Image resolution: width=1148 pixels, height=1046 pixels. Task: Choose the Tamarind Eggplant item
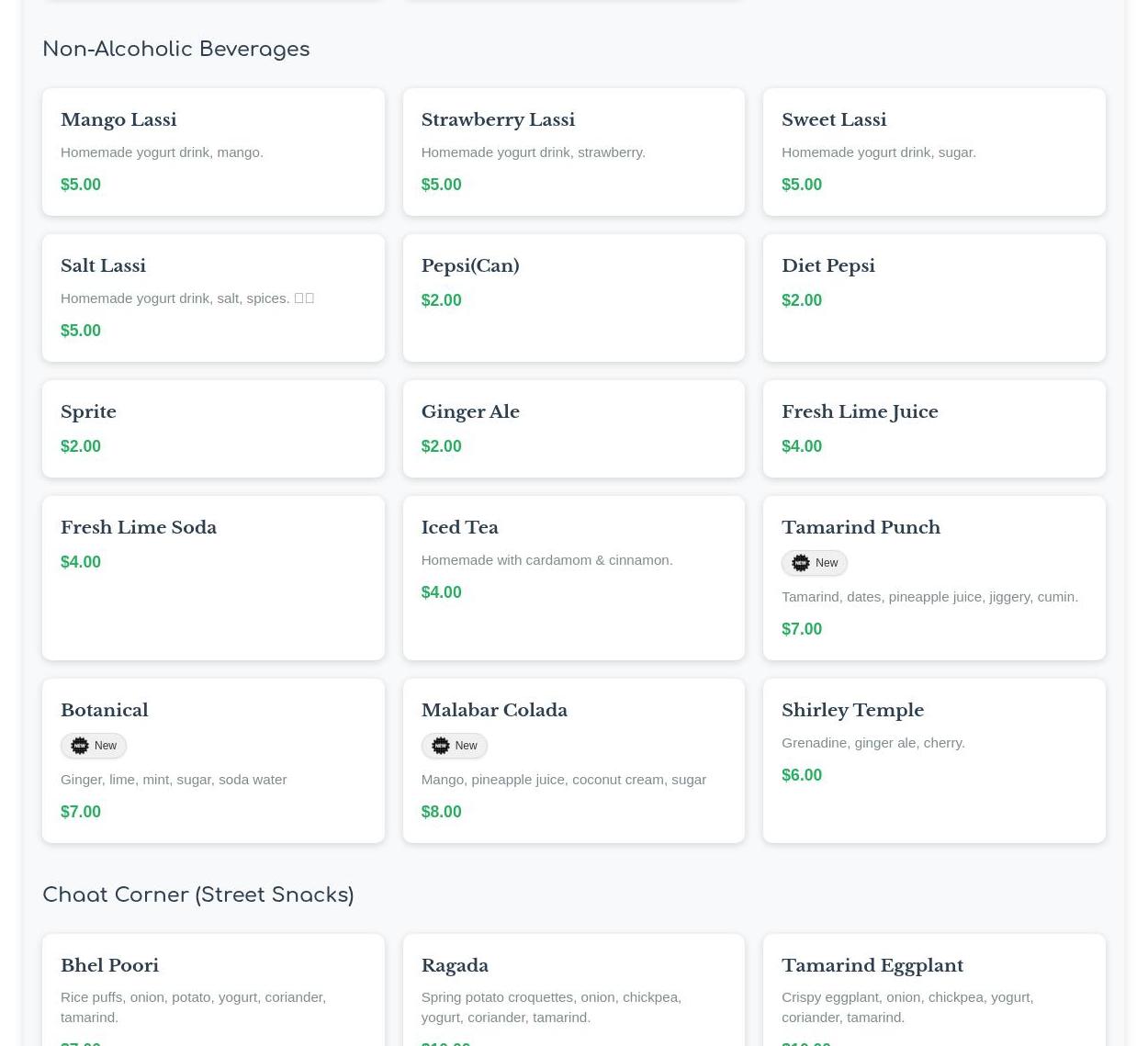[x=872, y=966]
